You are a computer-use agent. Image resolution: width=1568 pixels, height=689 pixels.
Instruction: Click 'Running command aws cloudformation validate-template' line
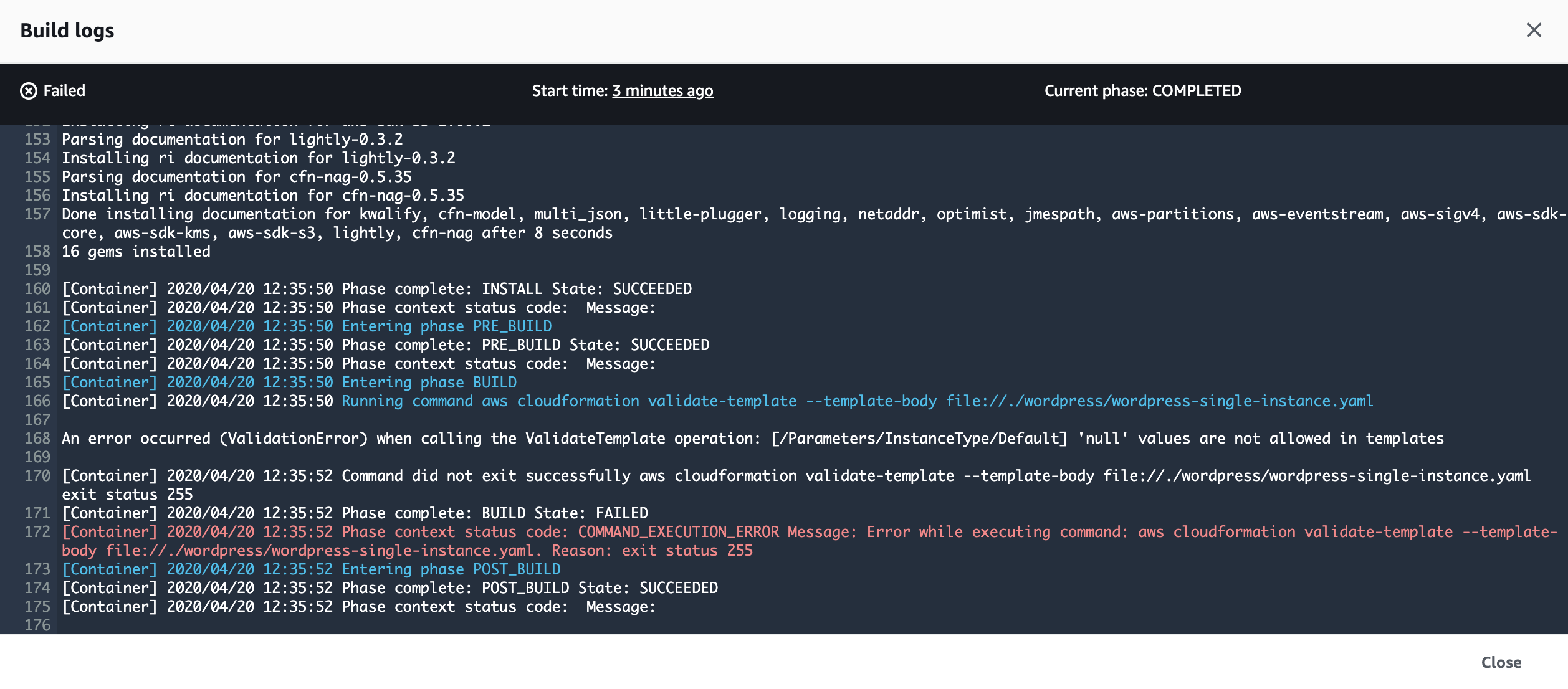pos(717,401)
